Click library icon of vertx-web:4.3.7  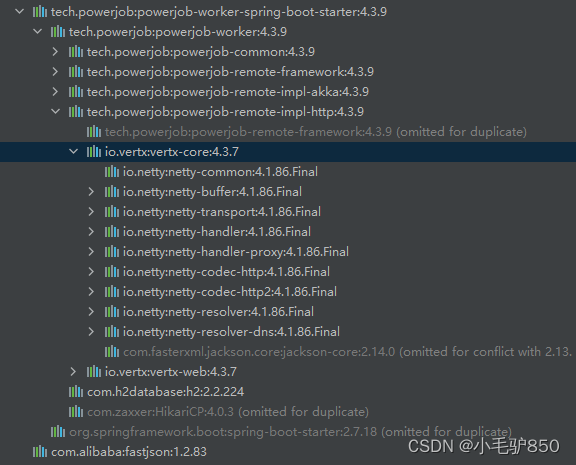point(94,372)
